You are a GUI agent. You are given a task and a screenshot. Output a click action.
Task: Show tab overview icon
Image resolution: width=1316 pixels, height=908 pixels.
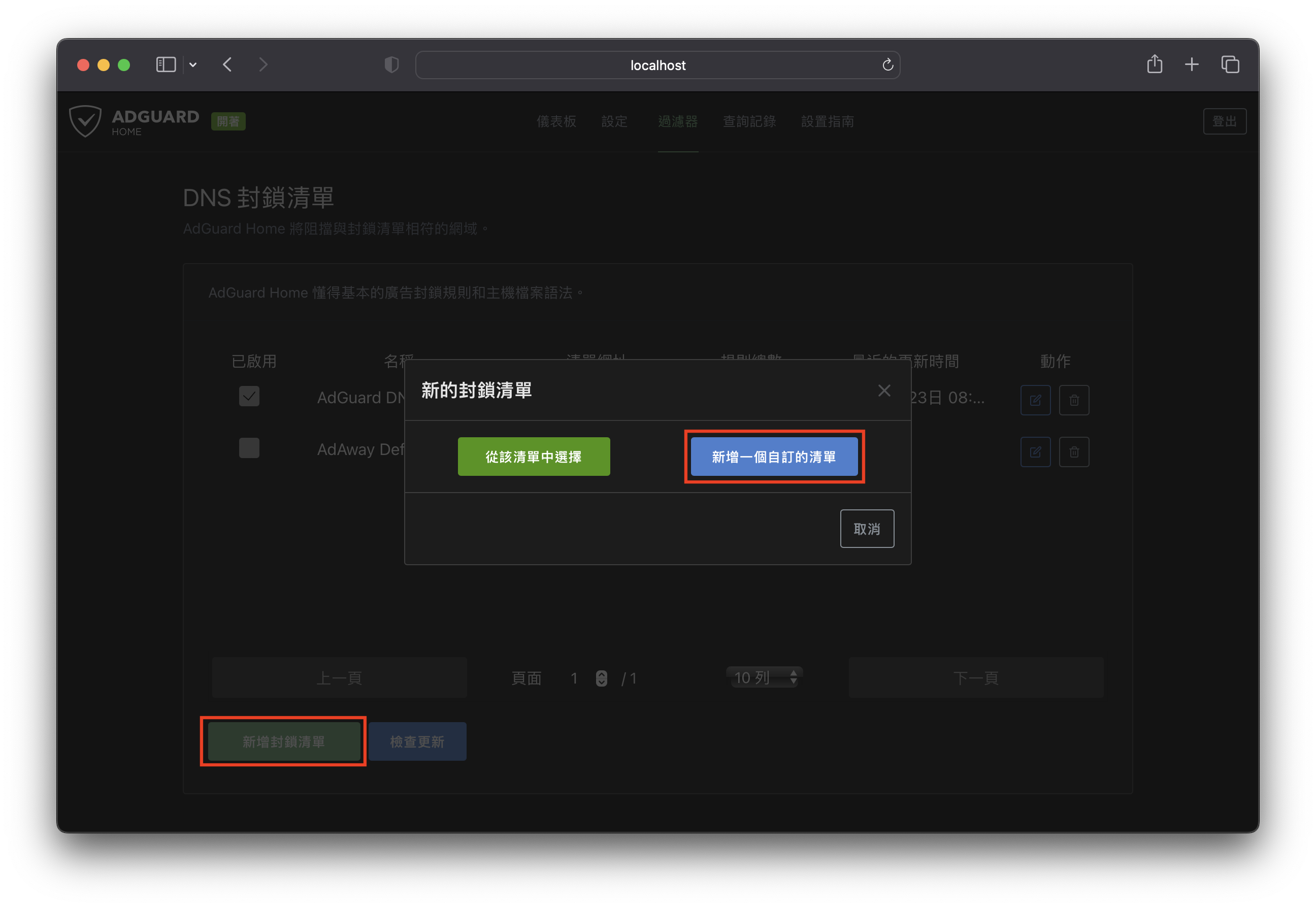coord(1230,65)
